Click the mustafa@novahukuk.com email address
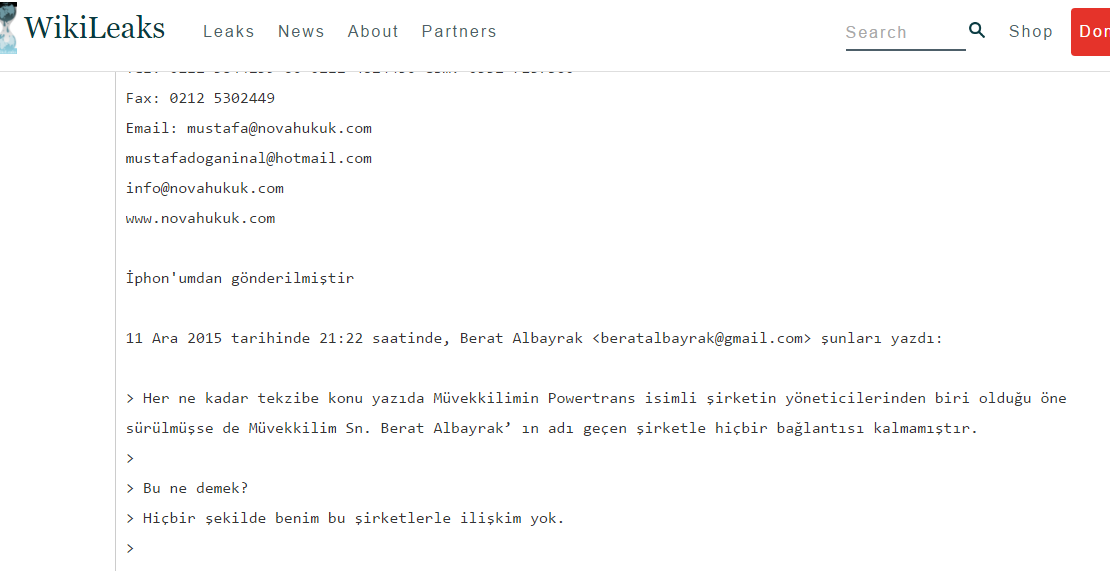Viewport: 1110px width, 571px height. 279,128
